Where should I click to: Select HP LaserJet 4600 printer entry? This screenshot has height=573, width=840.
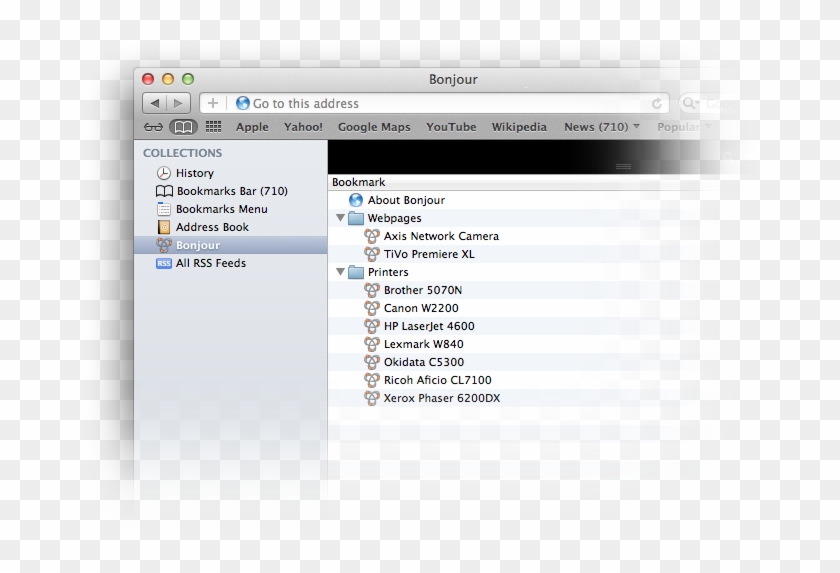point(429,326)
